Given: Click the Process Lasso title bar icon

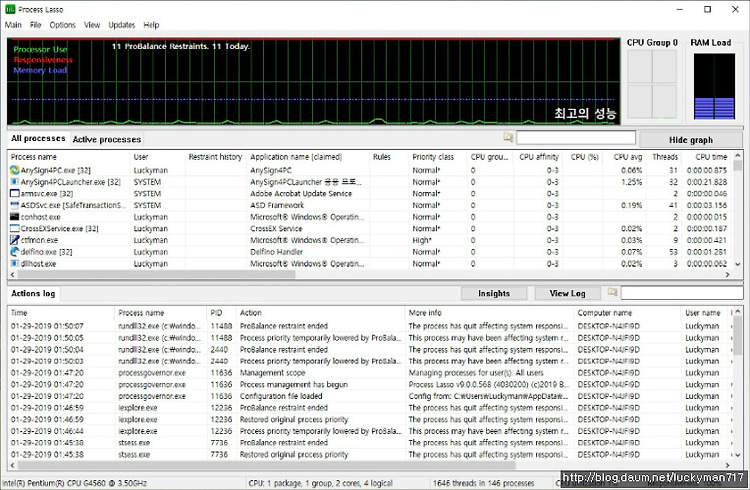Looking at the screenshot, I should coord(10,9).
